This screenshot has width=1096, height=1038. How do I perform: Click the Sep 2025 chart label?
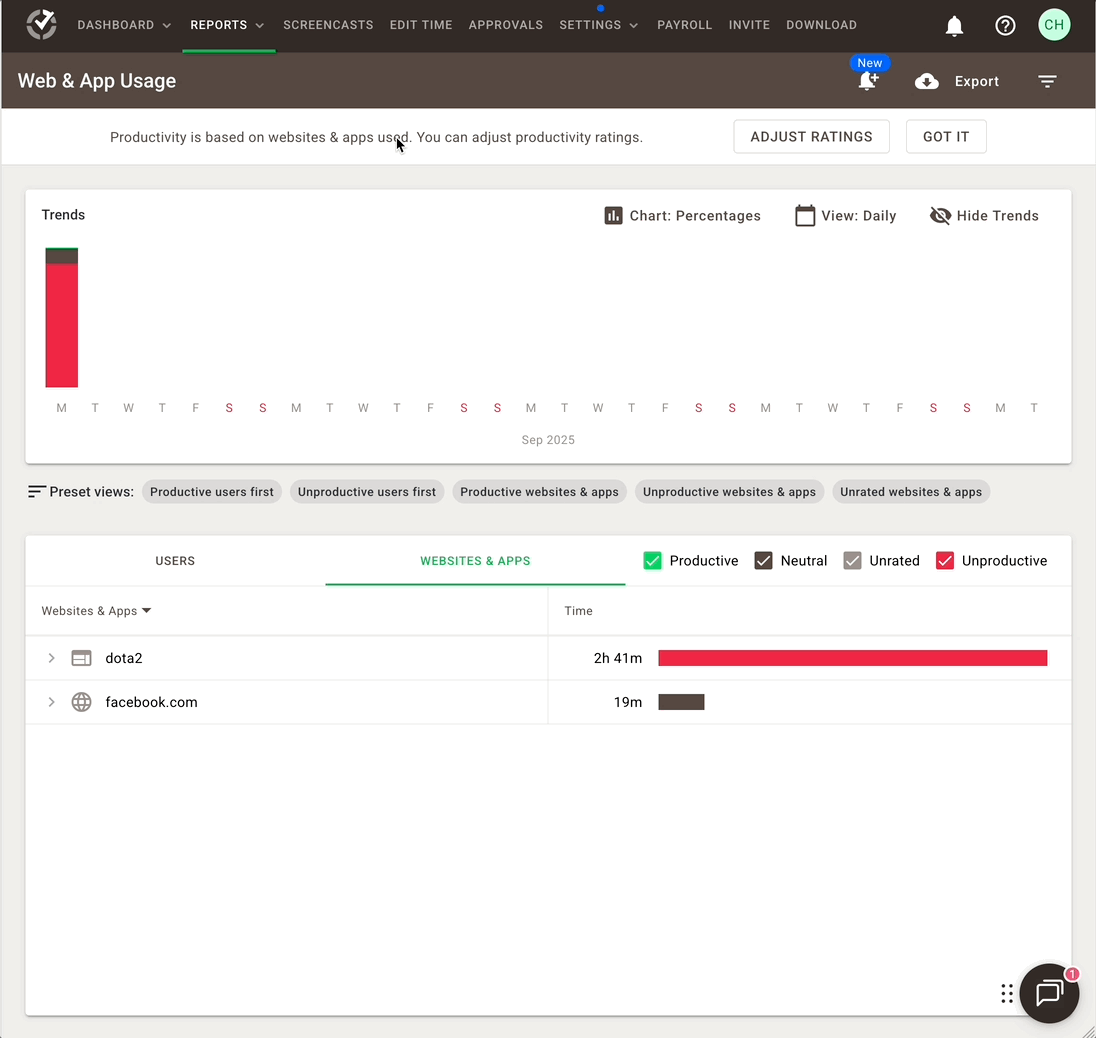[x=548, y=440]
